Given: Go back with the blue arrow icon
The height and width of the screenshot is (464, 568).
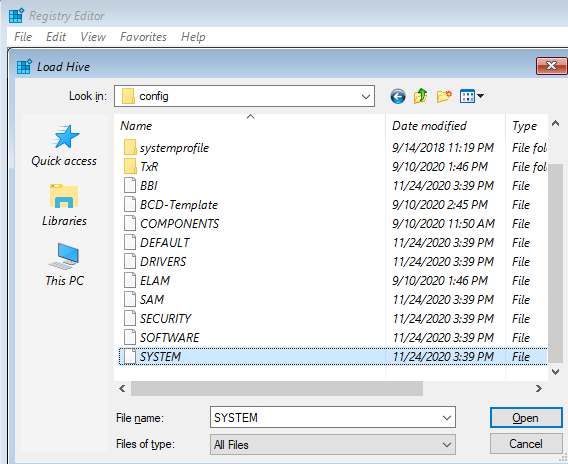Looking at the screenshot, I should 398,96.
